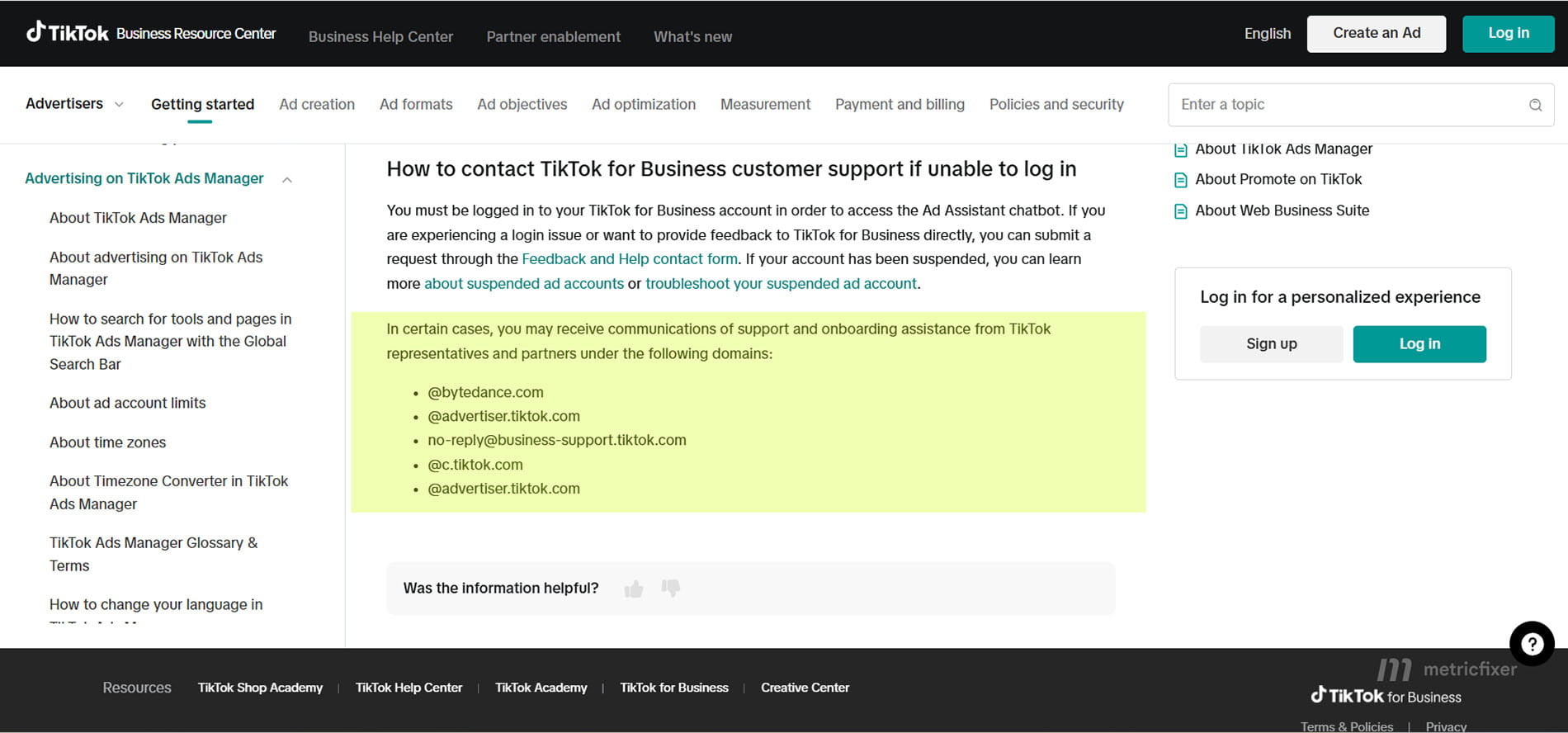The height and width of the screenshot is (733, 1568).
Task: Open TikTok Ads Manager Glossary & Terms item
Action: click(x=153, y=554)
